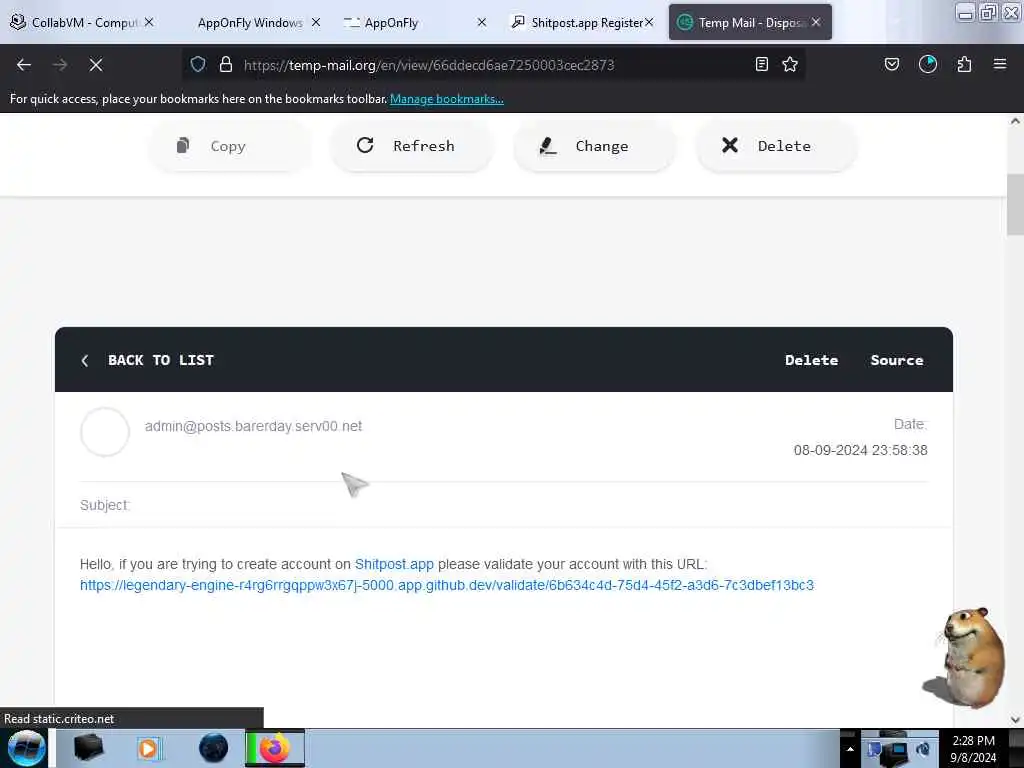
Task: Click the network tray icon
Action: (x=897, y=751)
